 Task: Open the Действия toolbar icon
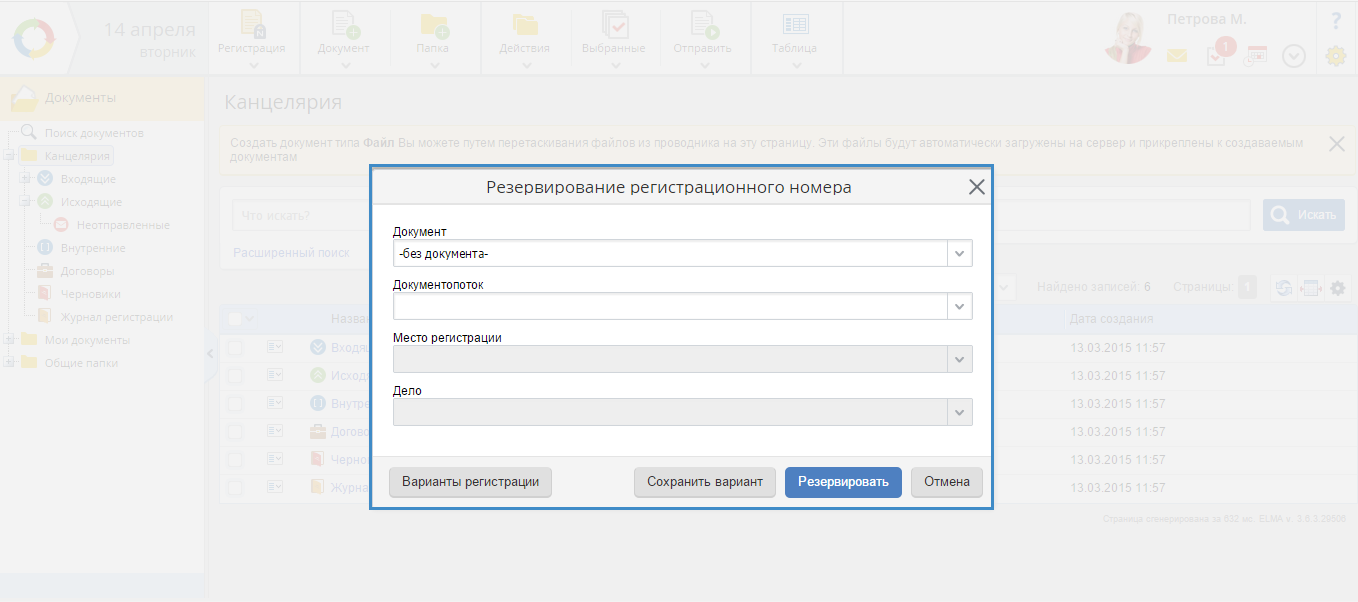(x=524, y=26)
